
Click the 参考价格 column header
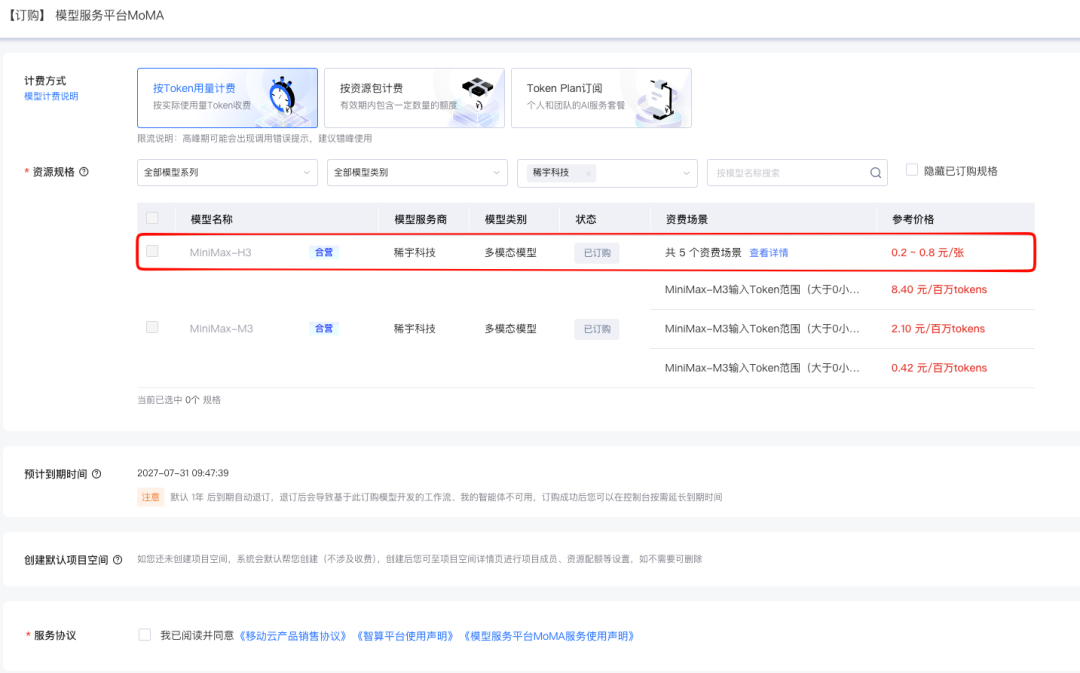(913, 219)
